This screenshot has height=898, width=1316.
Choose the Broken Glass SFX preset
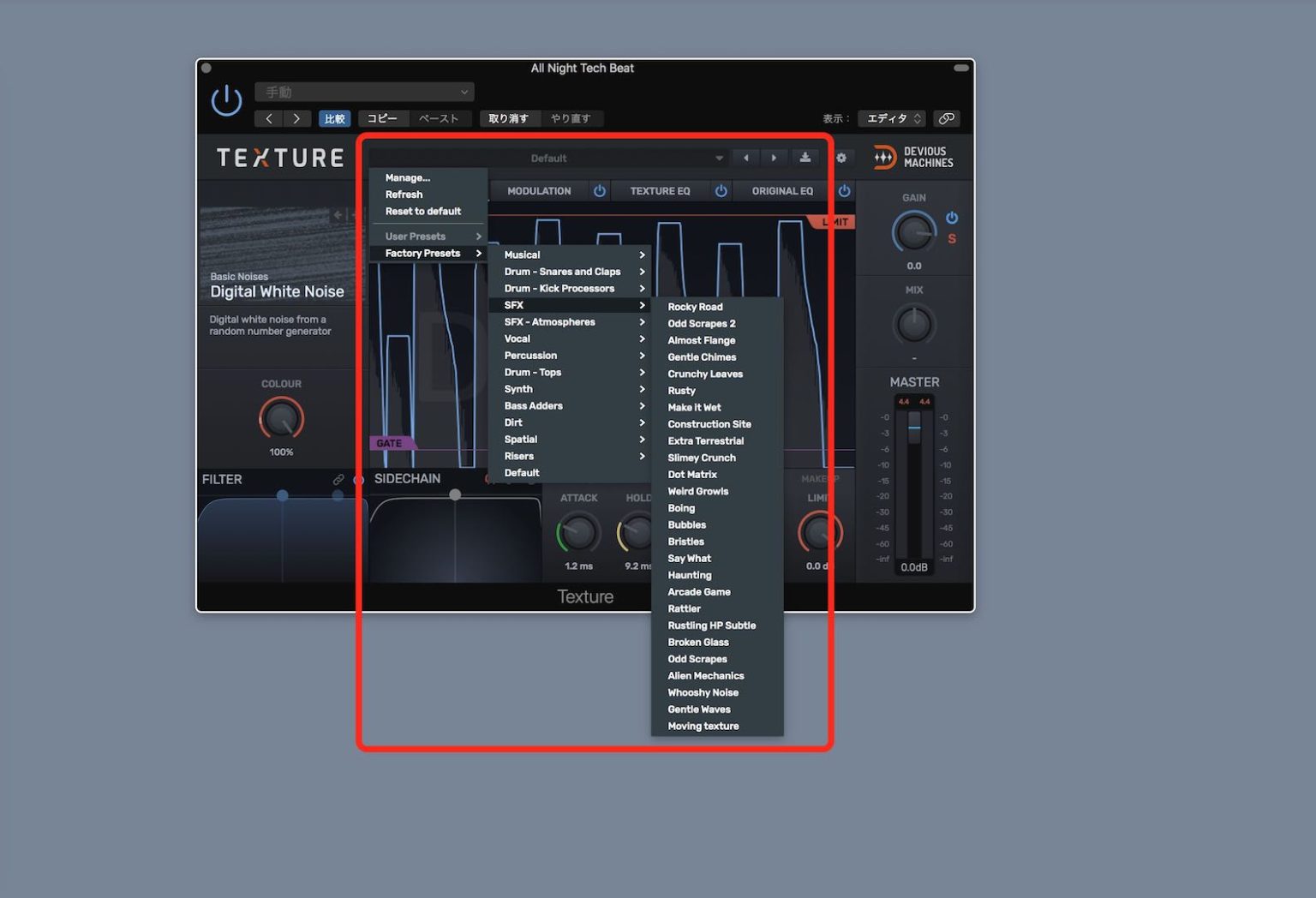click(x=698, y=642)
